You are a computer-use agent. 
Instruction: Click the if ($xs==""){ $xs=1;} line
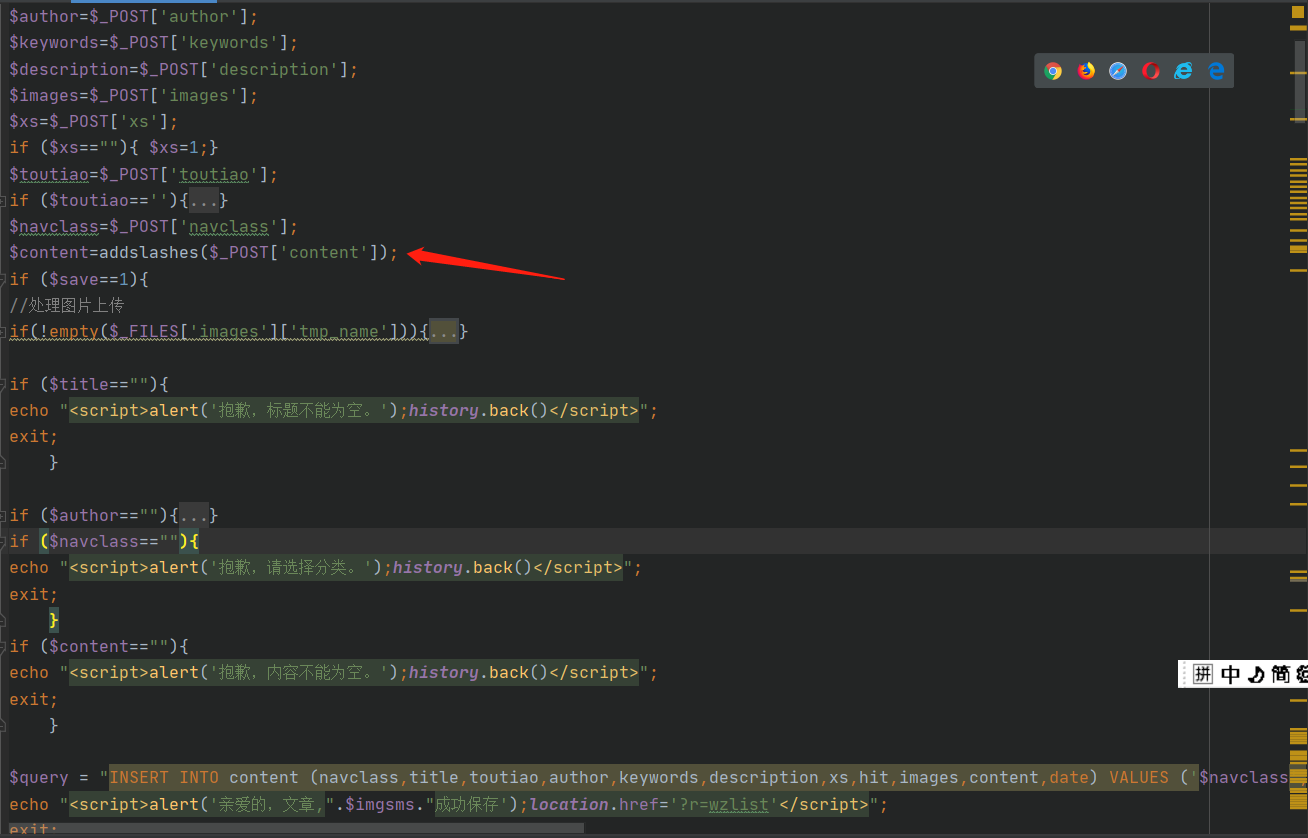point(114,148)
